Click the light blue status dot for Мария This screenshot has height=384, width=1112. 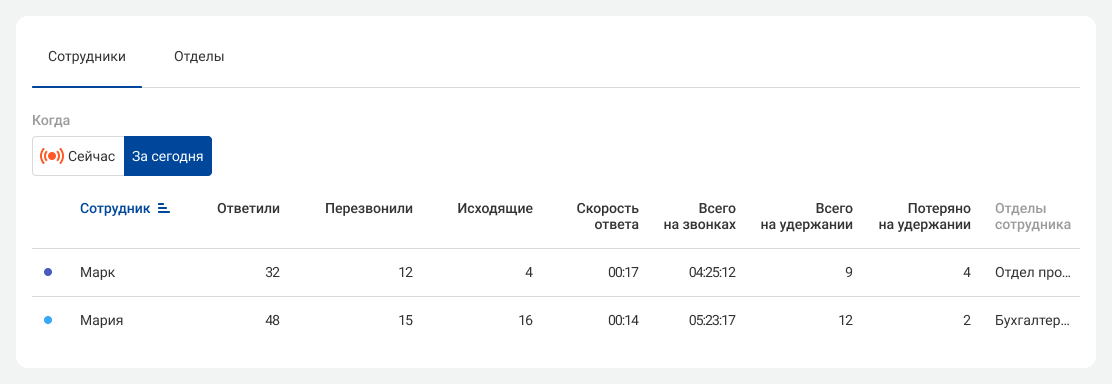coord(48,320)
